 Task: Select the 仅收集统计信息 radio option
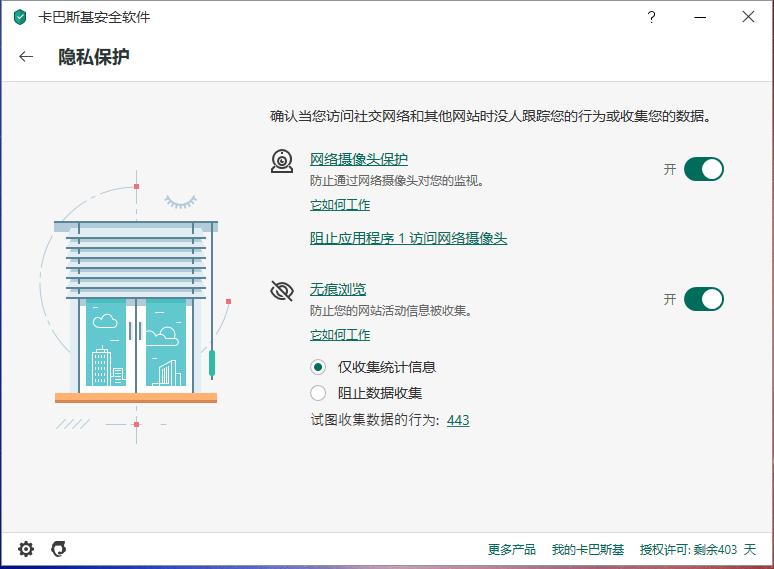(318, 367)
